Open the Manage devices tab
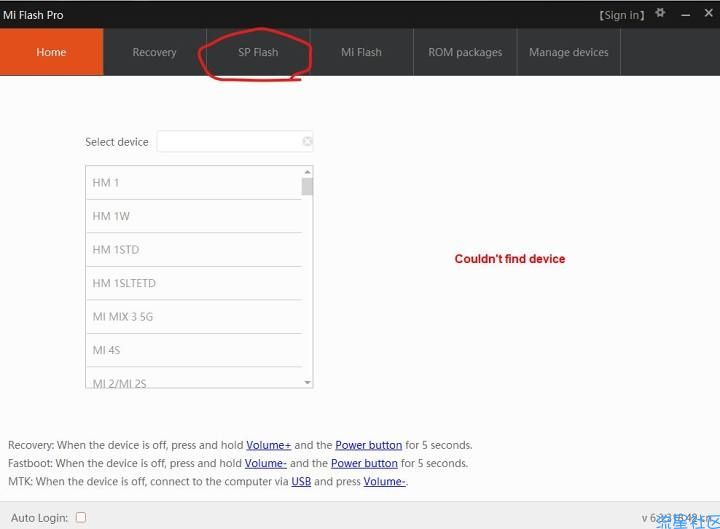 coord(569,52)
